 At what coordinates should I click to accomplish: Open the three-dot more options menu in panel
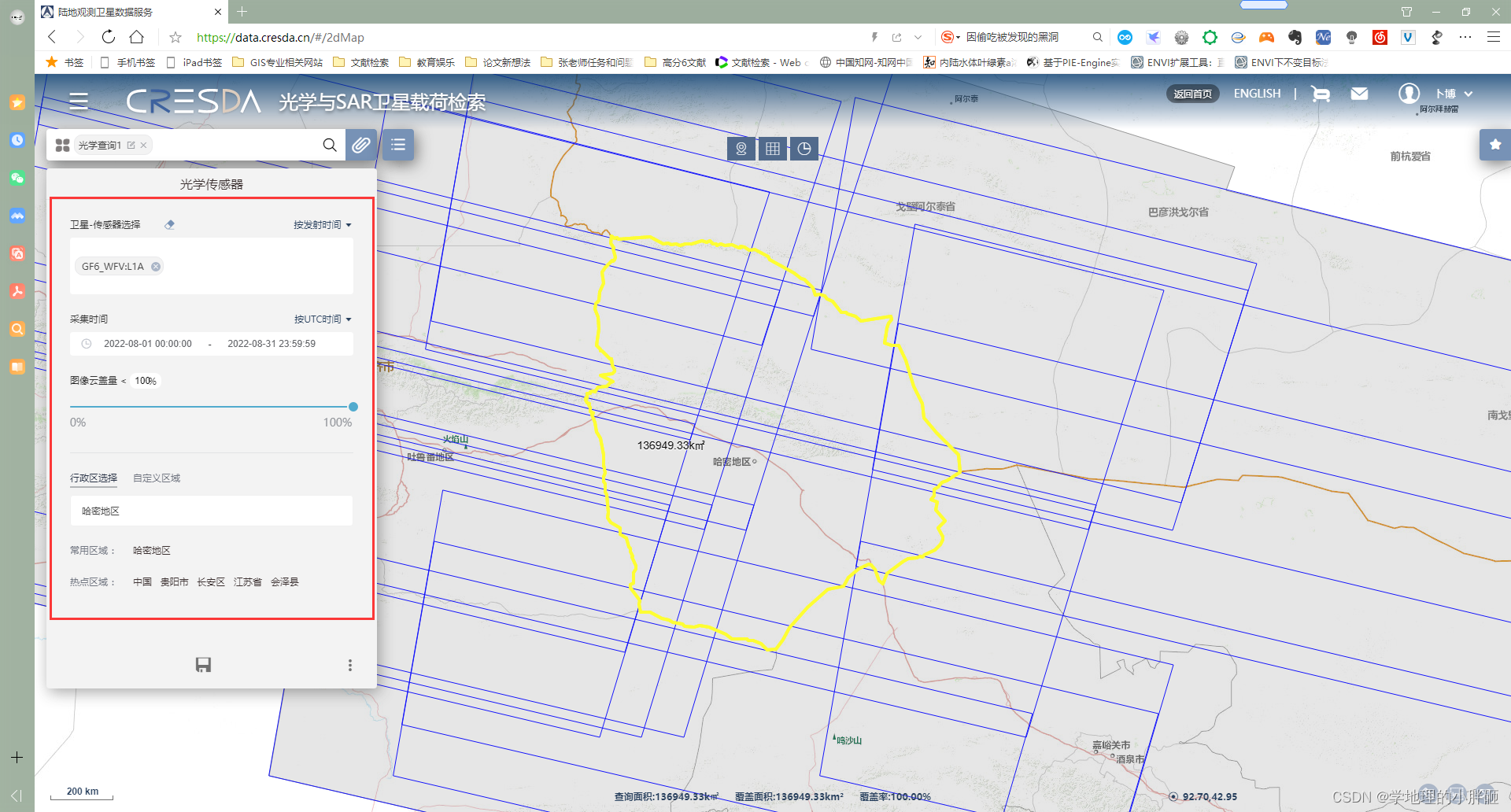tap(350, 665)
